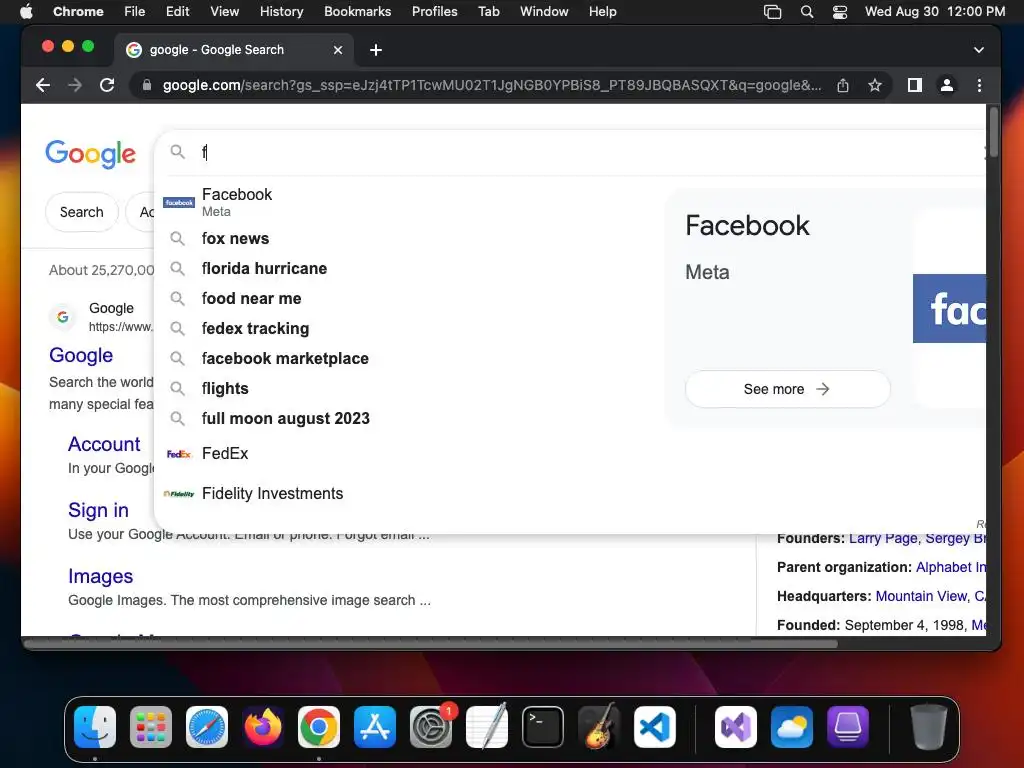Select the fox news suggestion
This screenshot has height=768, width=1024.
point(408,238)
